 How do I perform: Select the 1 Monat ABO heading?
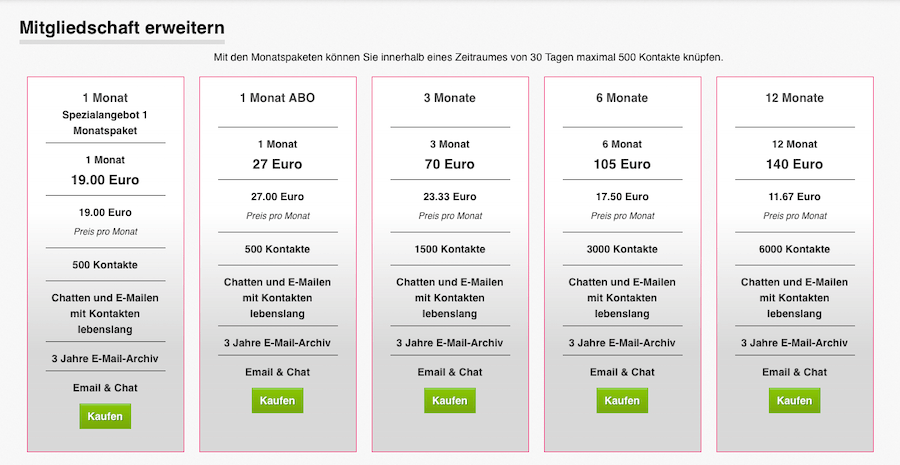277,98
